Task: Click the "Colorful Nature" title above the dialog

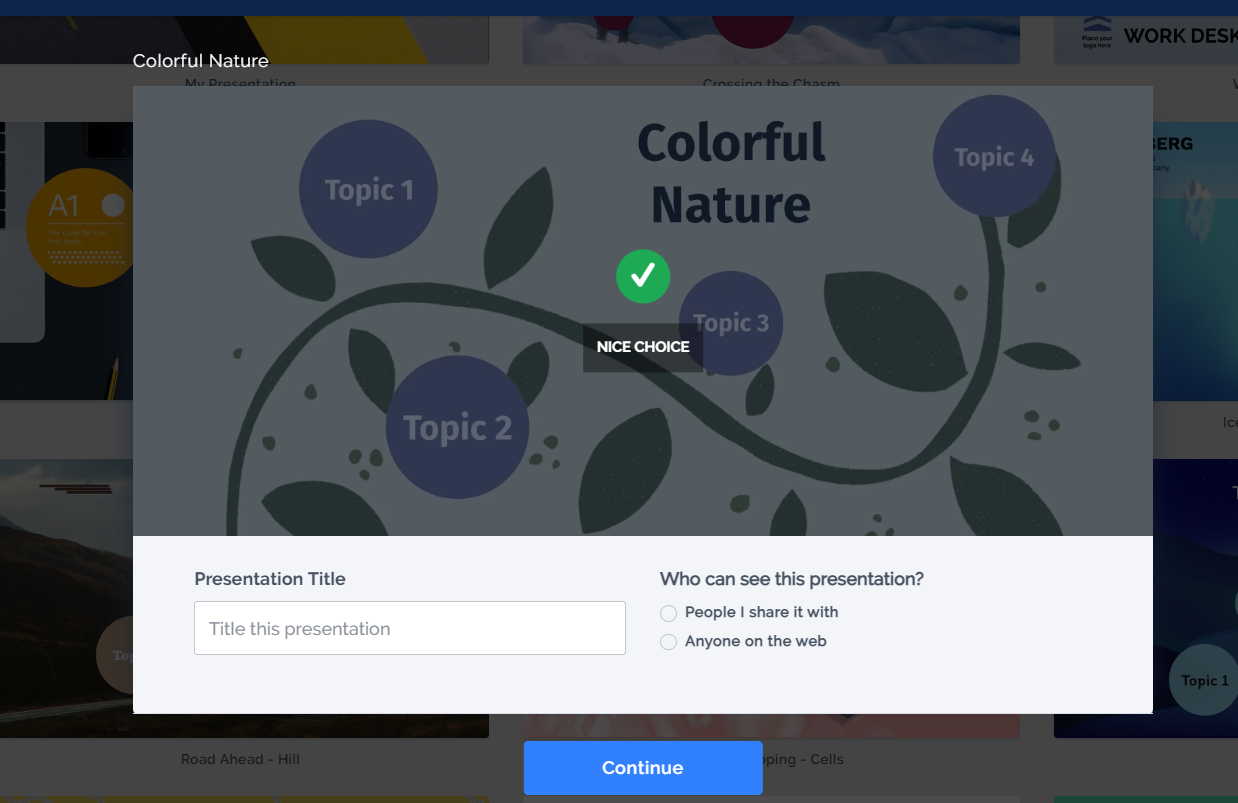Action: pos(201,61)
